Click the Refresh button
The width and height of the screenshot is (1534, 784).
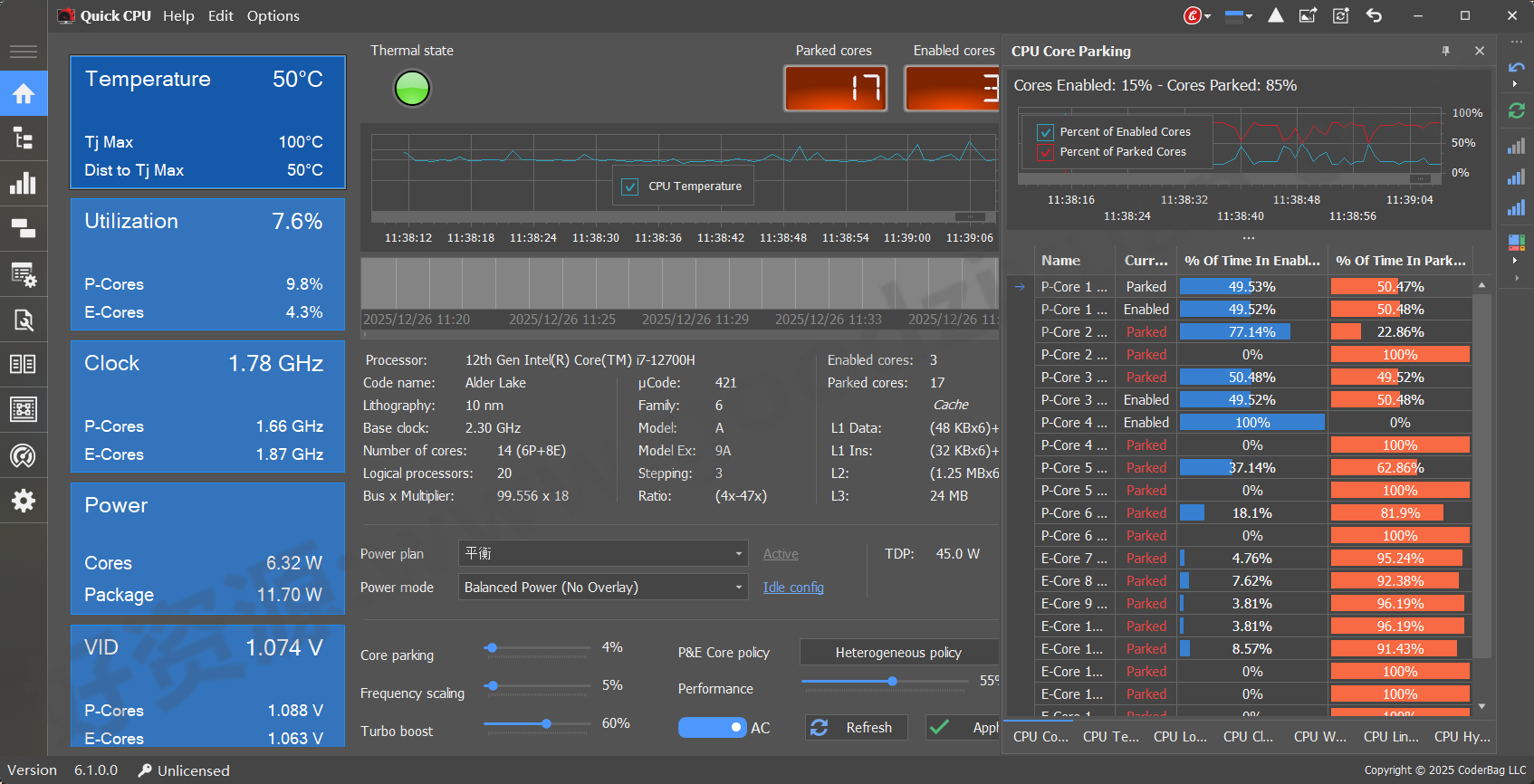click(x=856, y=727)
